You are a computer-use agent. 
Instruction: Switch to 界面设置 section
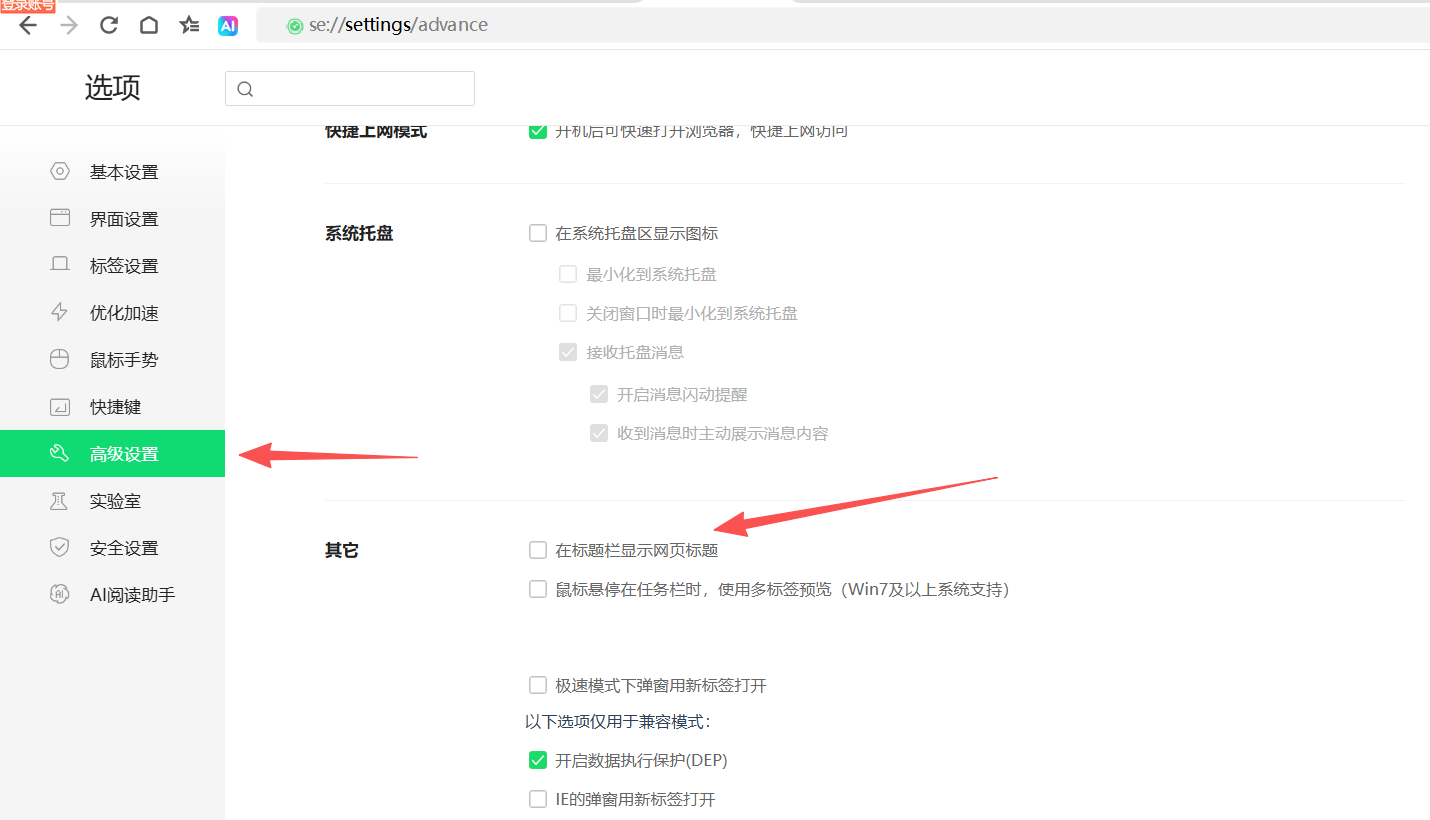point(124,219)
